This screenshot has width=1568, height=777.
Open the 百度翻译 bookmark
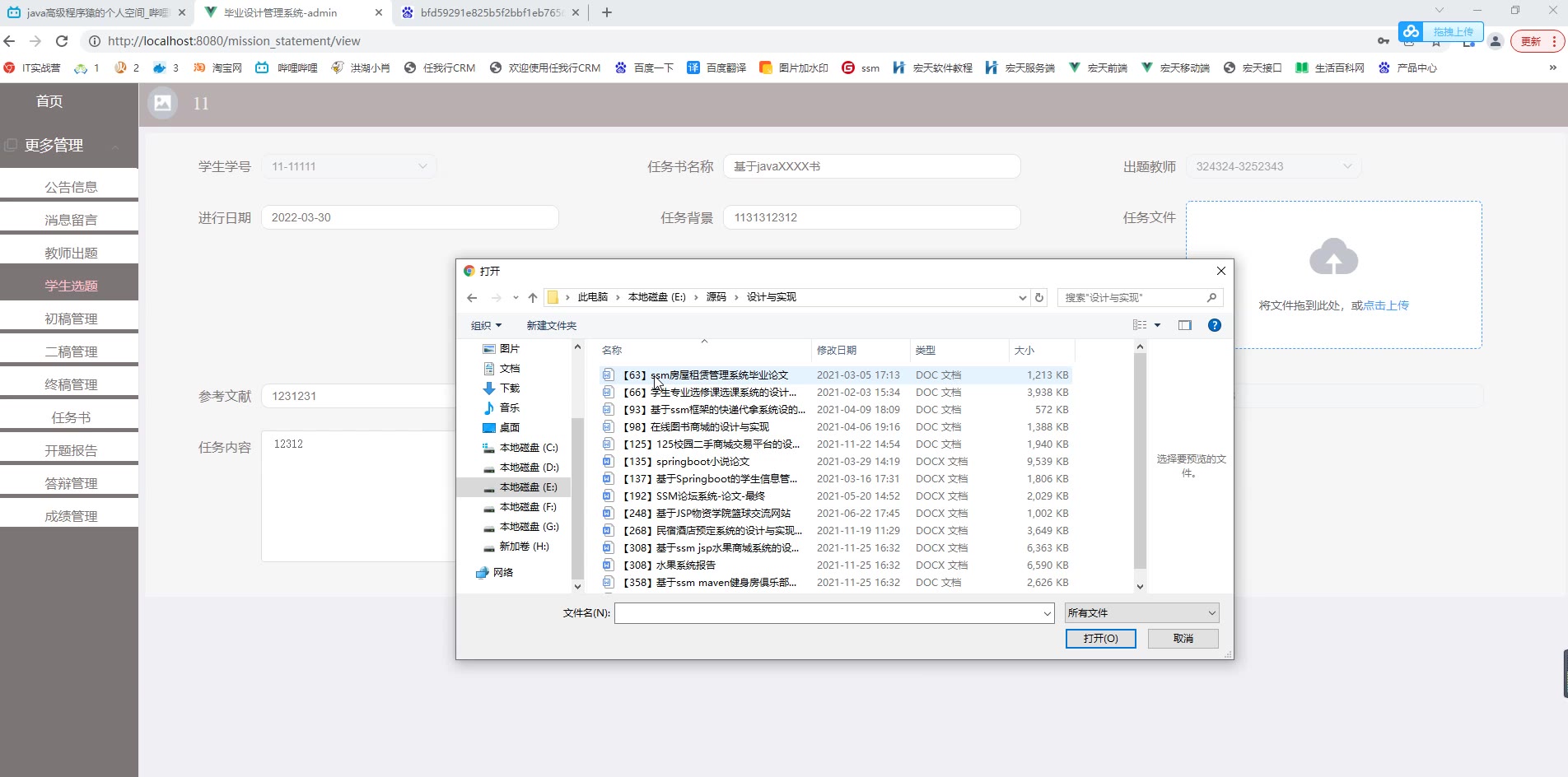[716, 68]
